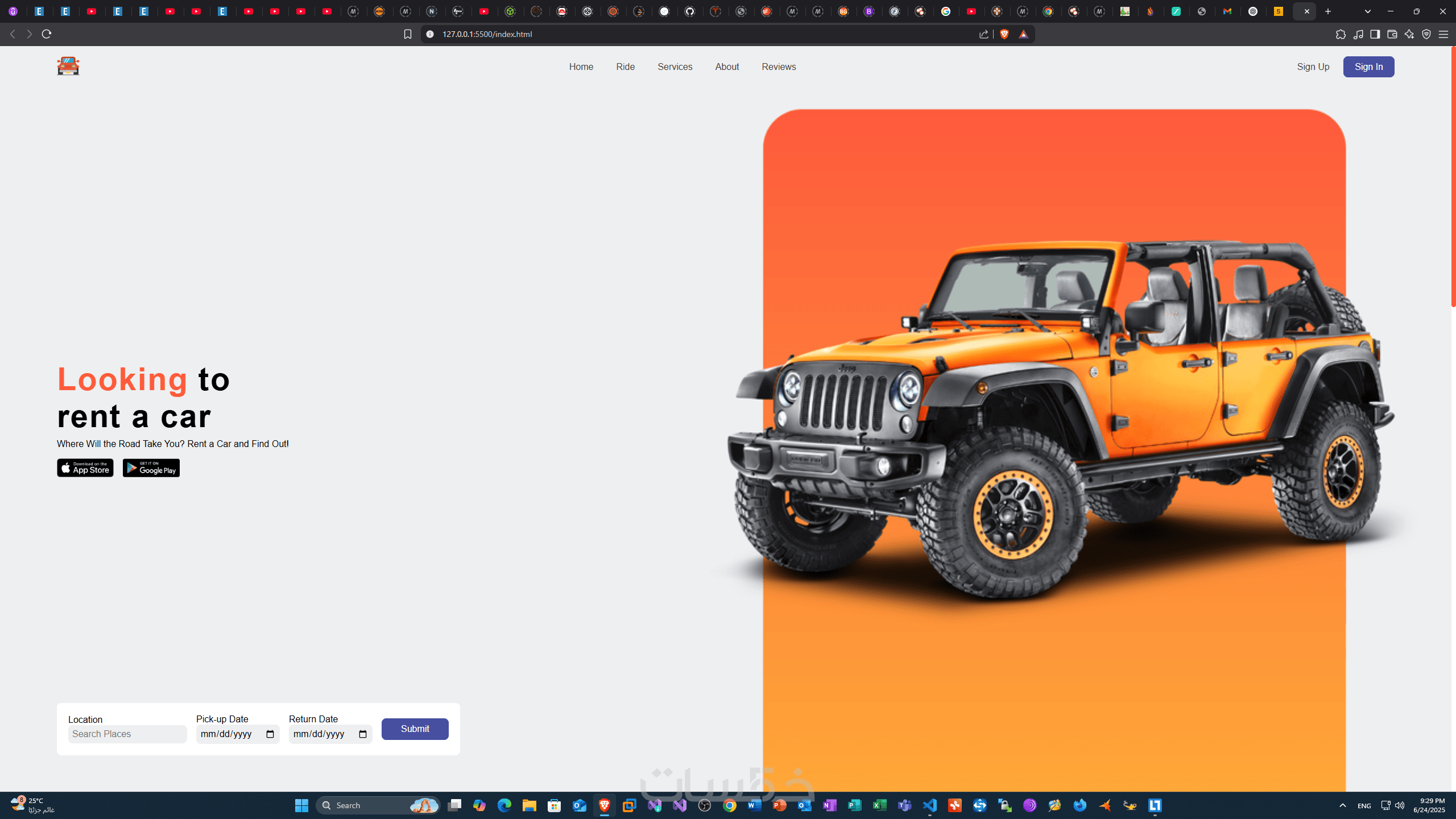The image size is (1456, 819).
Task: Toggle the browser sidebar panel icon
Action: coord(1375,34)
